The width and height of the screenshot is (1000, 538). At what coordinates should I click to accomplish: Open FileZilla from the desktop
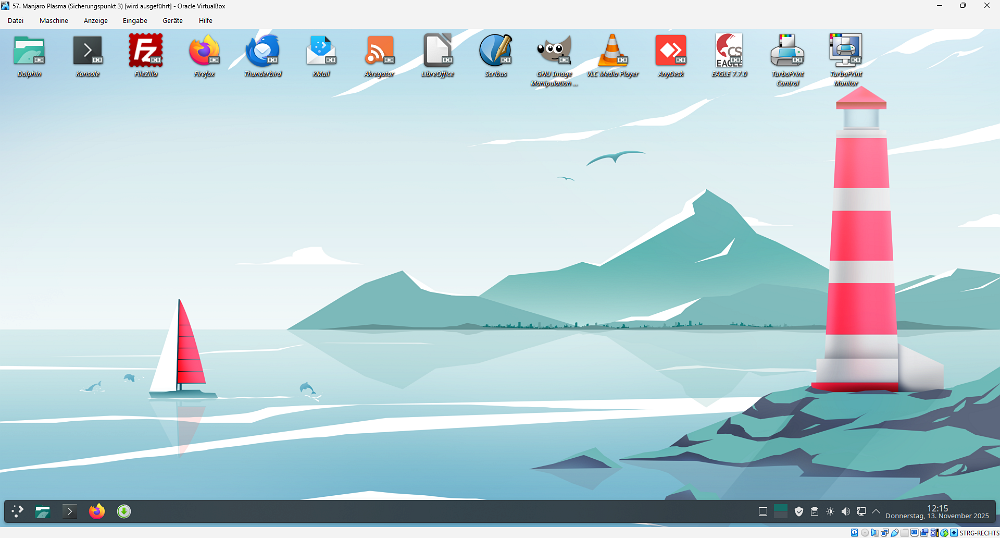click(x=146, y=50)
